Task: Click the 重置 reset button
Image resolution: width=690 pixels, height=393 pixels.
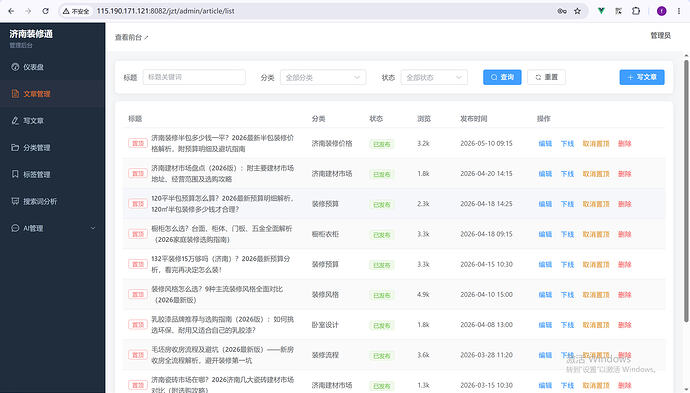Action: pos(546,77)
